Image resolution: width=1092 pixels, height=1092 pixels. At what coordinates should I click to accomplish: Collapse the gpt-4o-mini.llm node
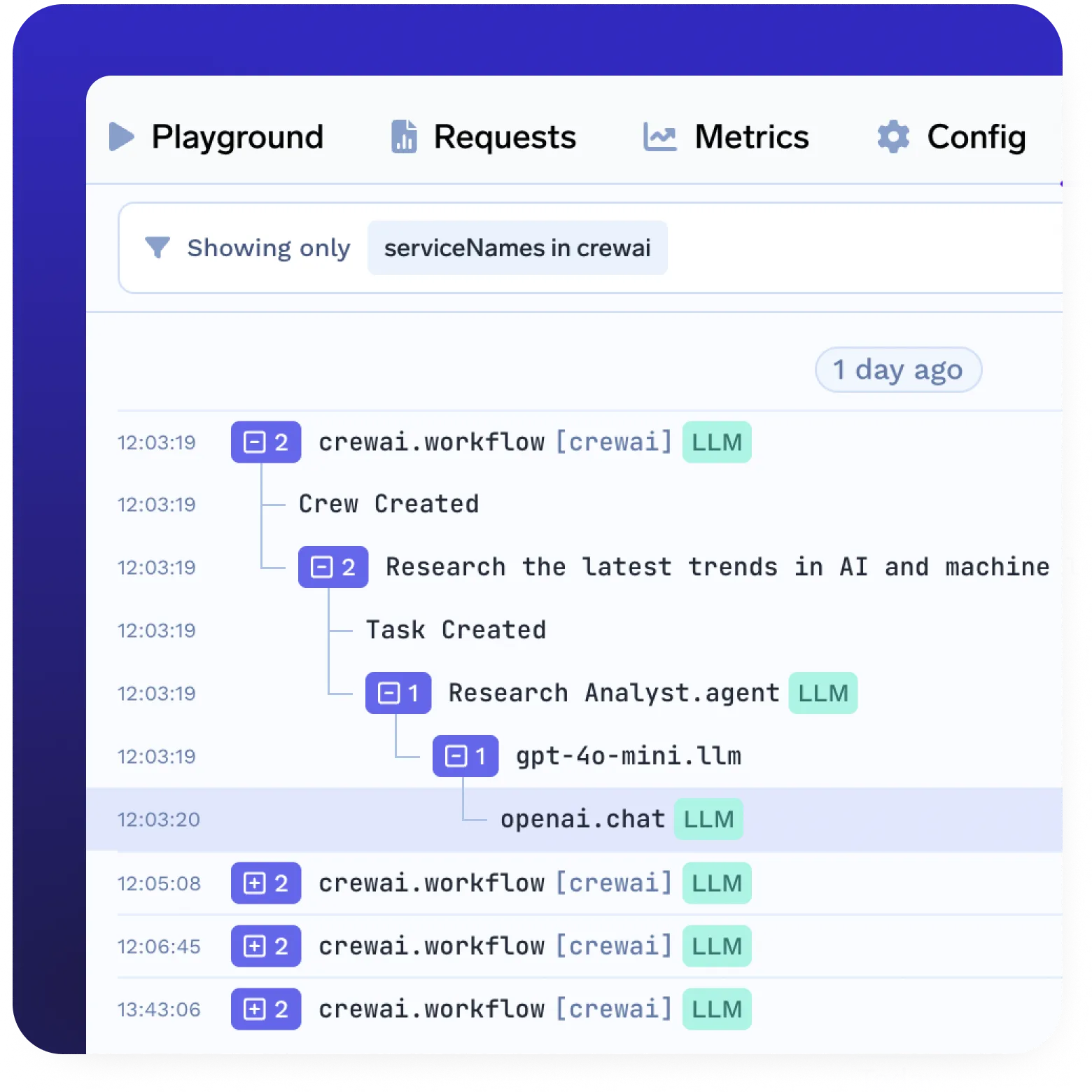click(465, 756)
